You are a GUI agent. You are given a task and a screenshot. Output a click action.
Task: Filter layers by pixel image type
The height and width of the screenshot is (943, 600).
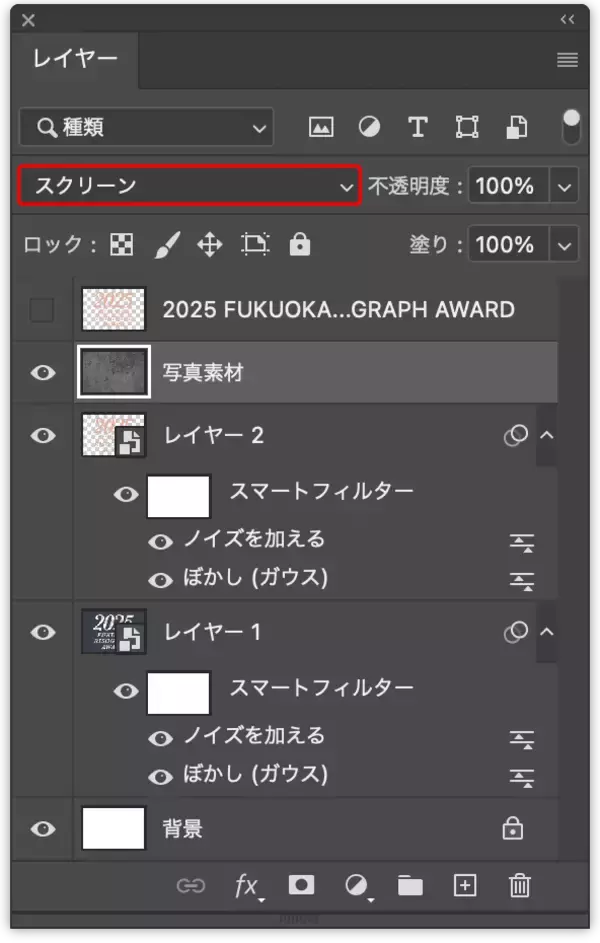coord(321,127)
